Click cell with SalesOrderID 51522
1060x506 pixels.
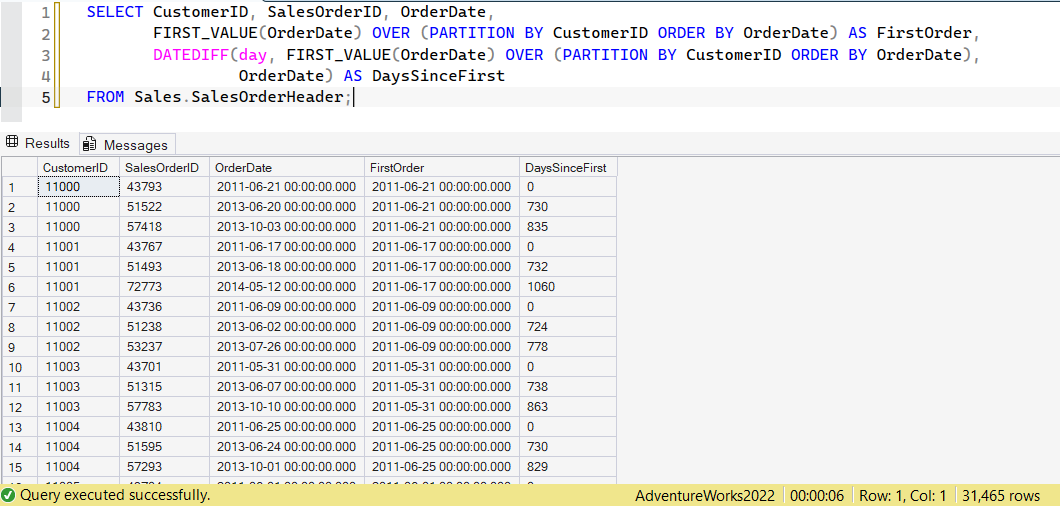pos(164,206)
